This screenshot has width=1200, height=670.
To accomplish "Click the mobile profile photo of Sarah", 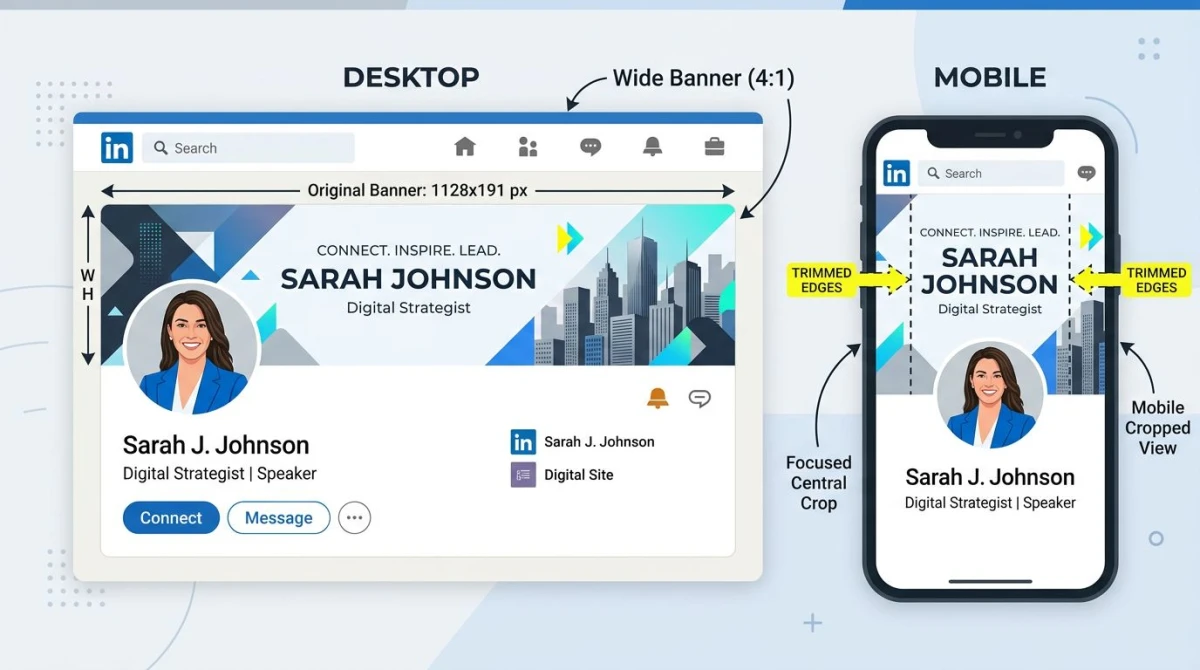I will click(x=991, y=395).
